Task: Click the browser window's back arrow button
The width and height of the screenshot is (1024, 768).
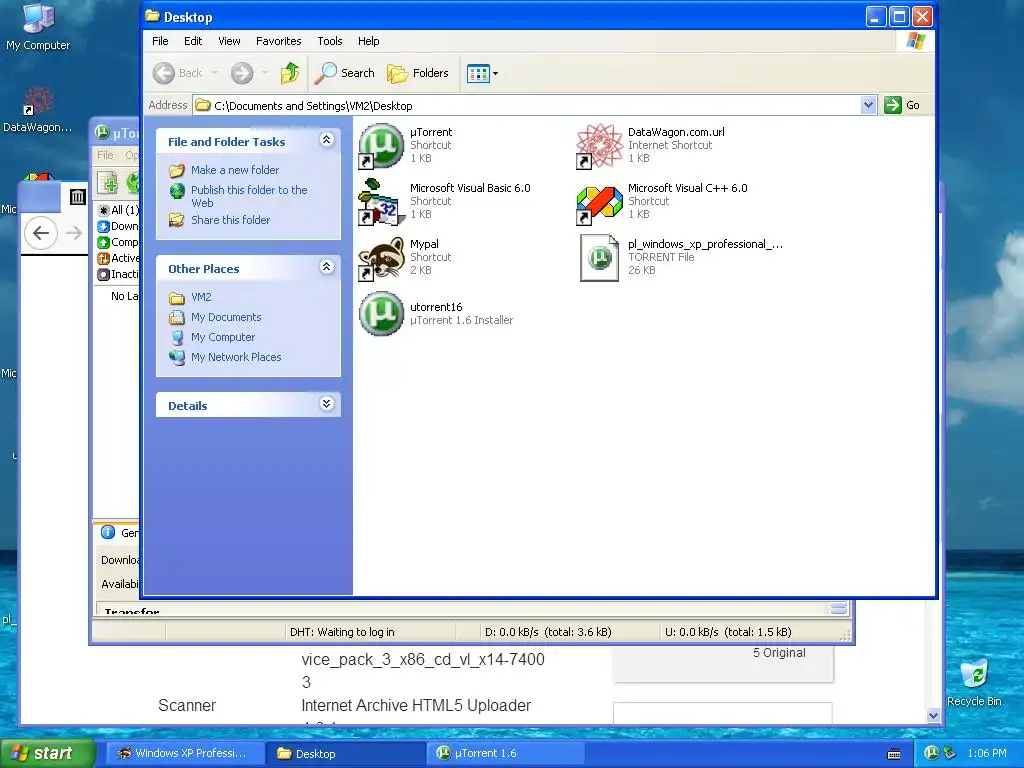Action: click(x=40, y=232)
